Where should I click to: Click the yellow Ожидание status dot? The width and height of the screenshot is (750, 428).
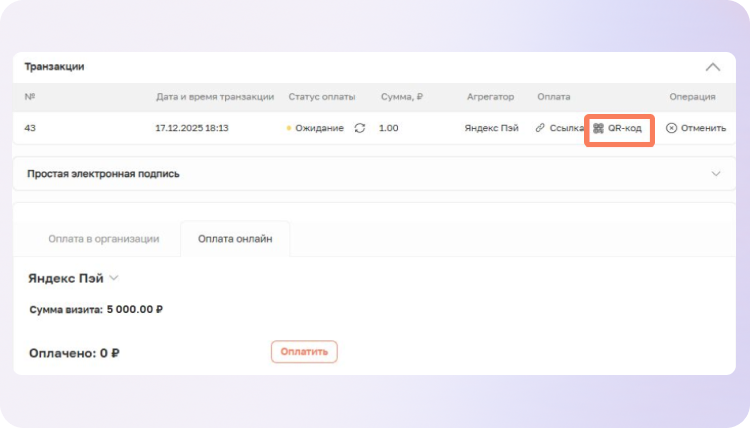pos(288,128)
